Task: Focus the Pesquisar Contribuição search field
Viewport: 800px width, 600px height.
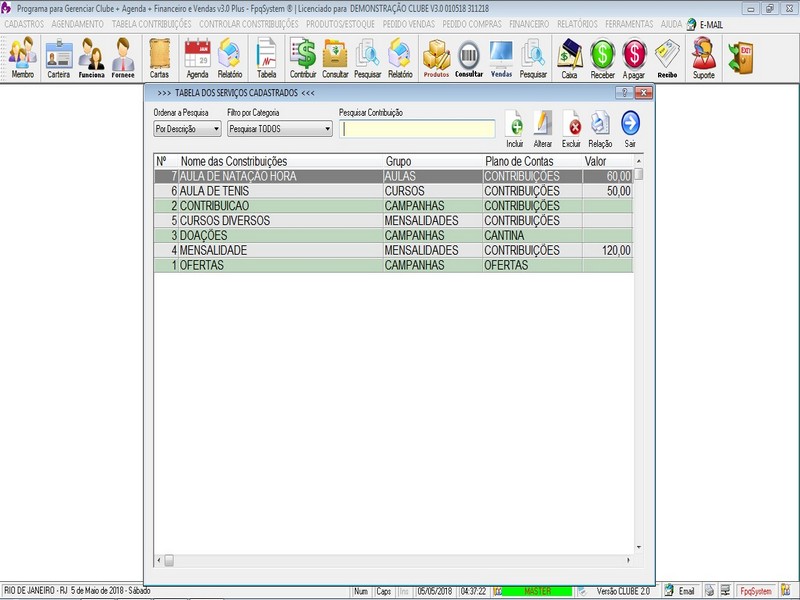Action: click(417, 129)
